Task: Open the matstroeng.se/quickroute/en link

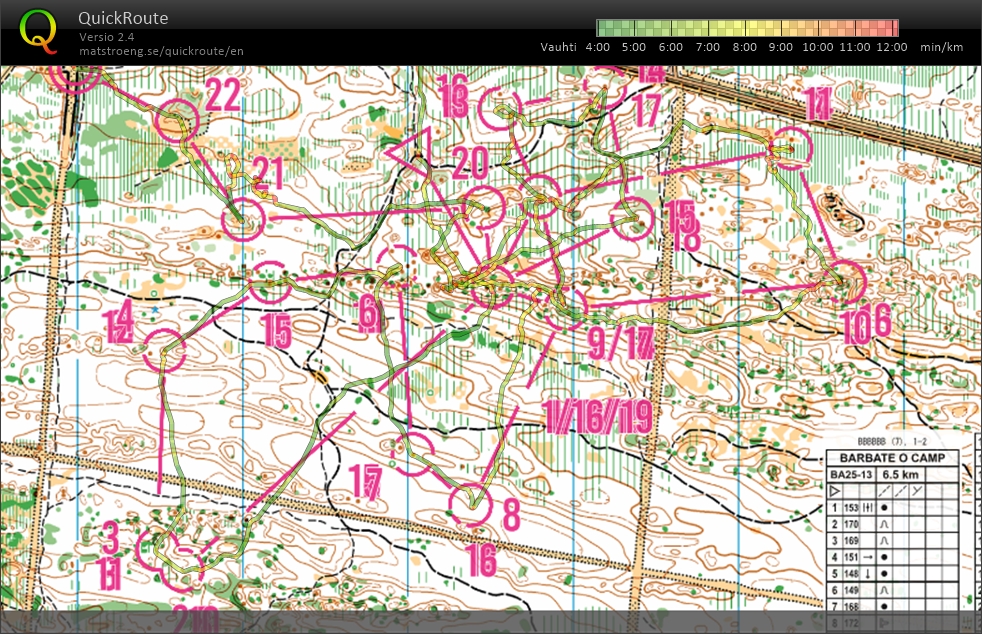Action: tap(161, 51)
